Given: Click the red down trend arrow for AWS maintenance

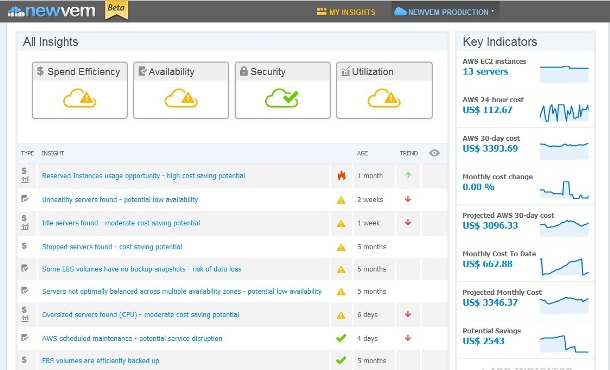Looking at the screenshot, I should [x=408, y=338].
